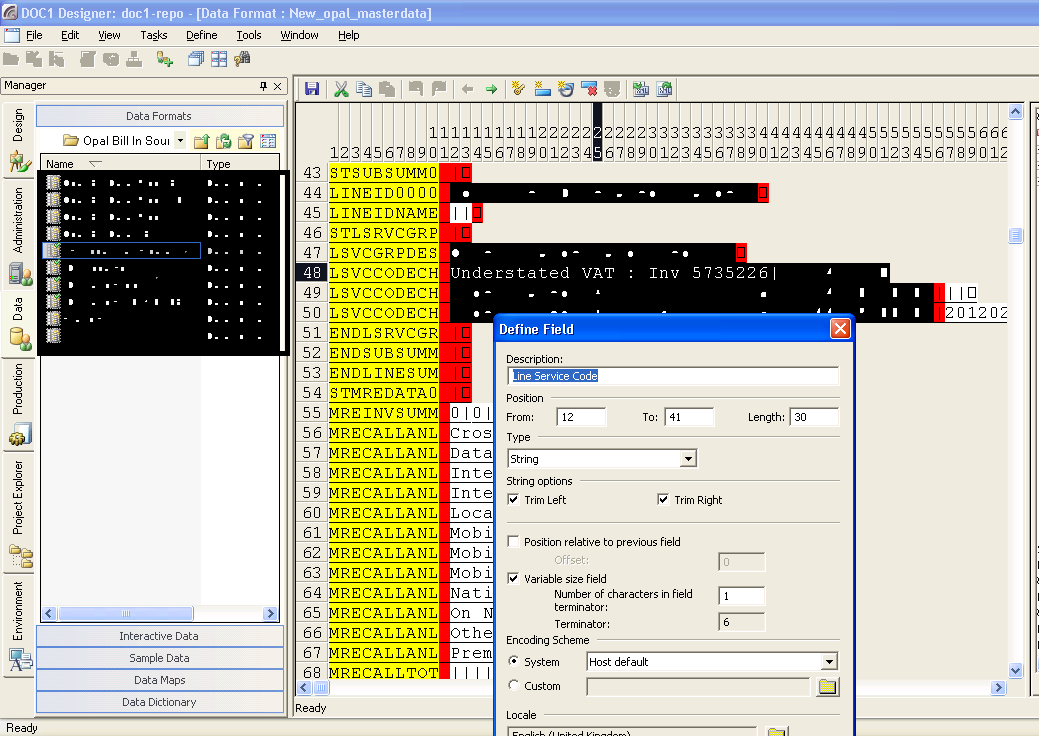
Task: Open the Tasks menu
Action: coord(154,35)
